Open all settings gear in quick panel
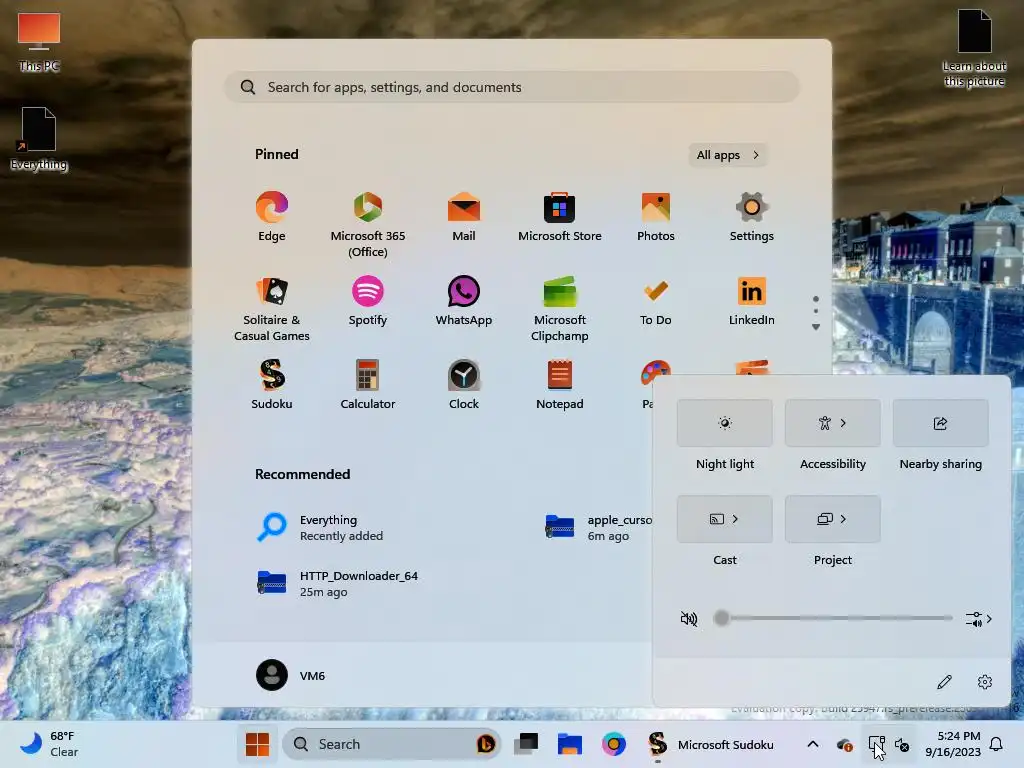Screen dimensions: 1024x768 [985, 682]
